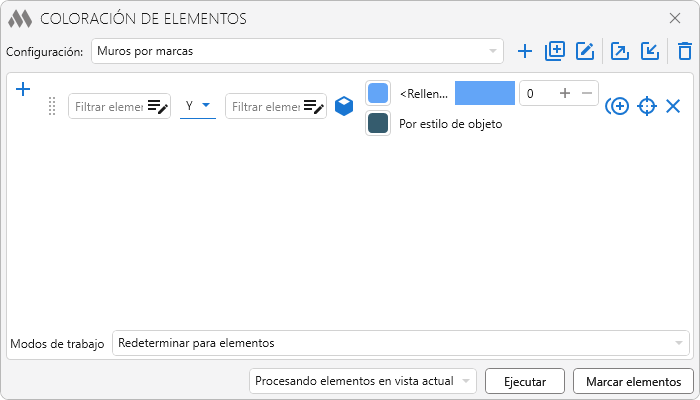Click the Ejecutar button
The image size is (700, 400).
(x=525, y=381)
